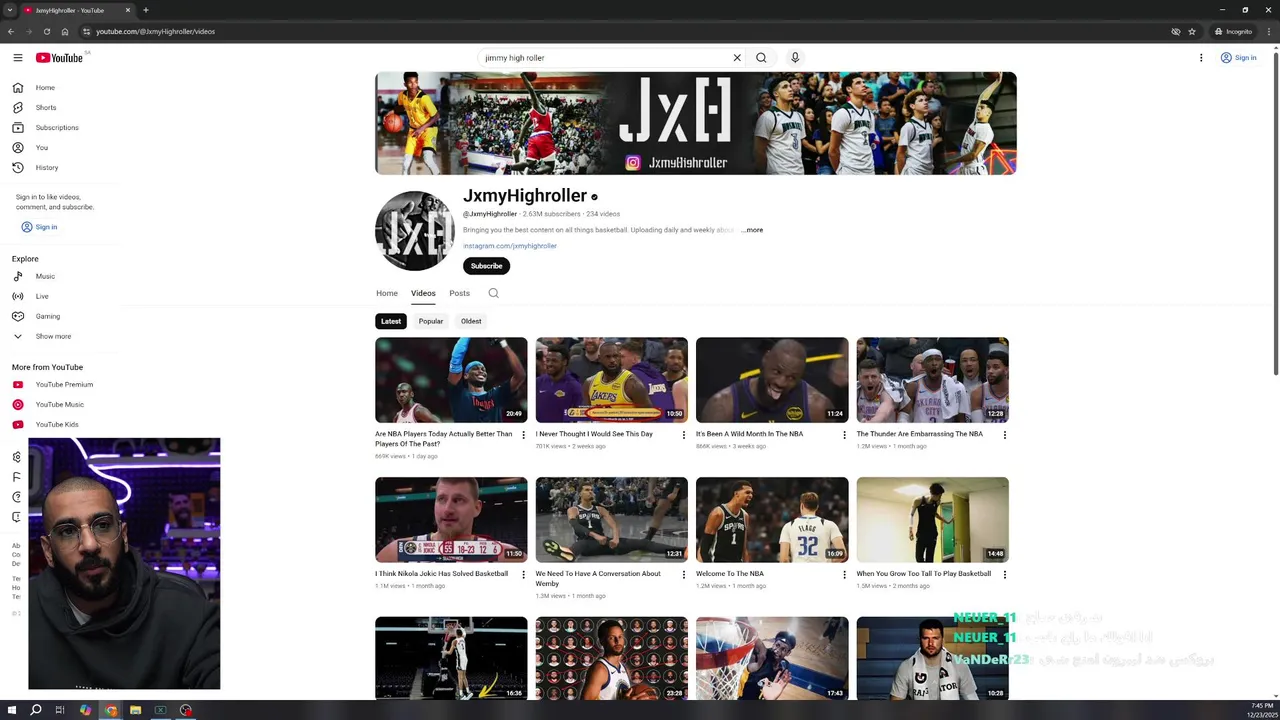Start voice search with the microphone
This screenshot has width=1280, height=720.
click(795, 58)
